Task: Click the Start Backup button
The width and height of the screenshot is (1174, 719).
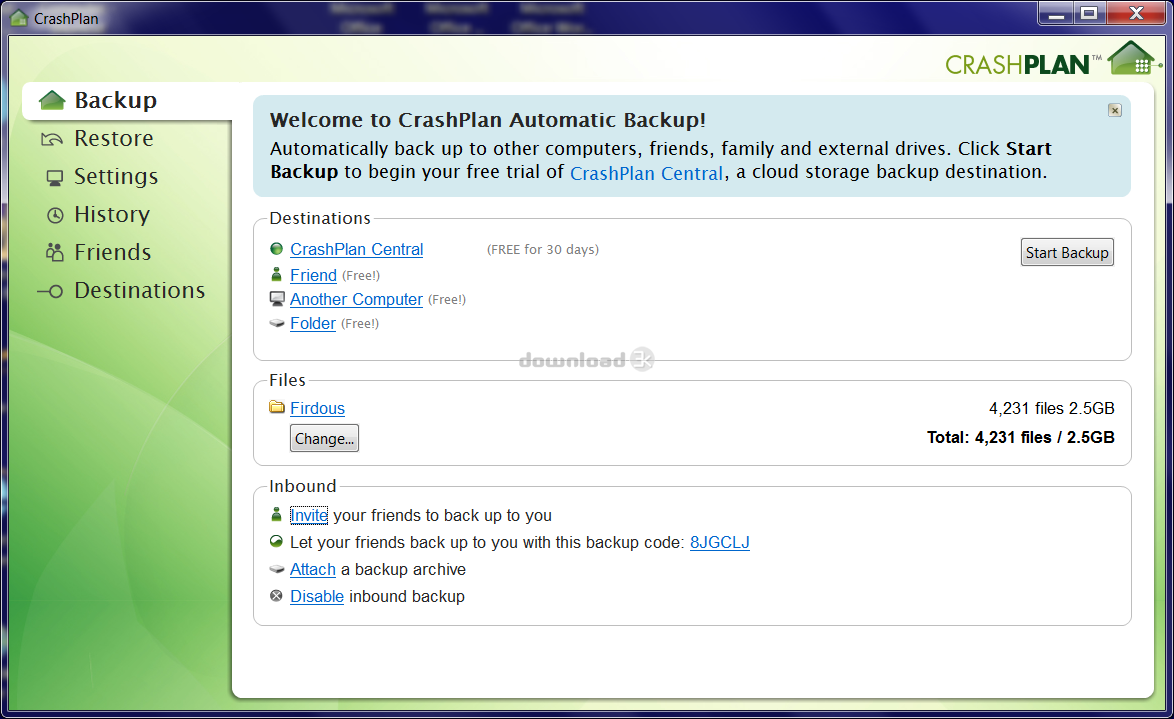Action: (1067, 252)
